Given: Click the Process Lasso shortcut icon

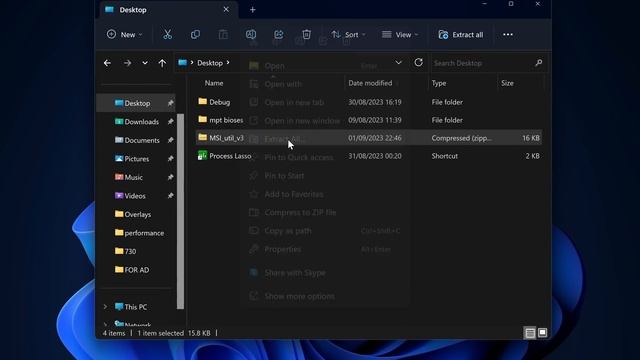Looking at the screenshot, I should click(202, 156).
